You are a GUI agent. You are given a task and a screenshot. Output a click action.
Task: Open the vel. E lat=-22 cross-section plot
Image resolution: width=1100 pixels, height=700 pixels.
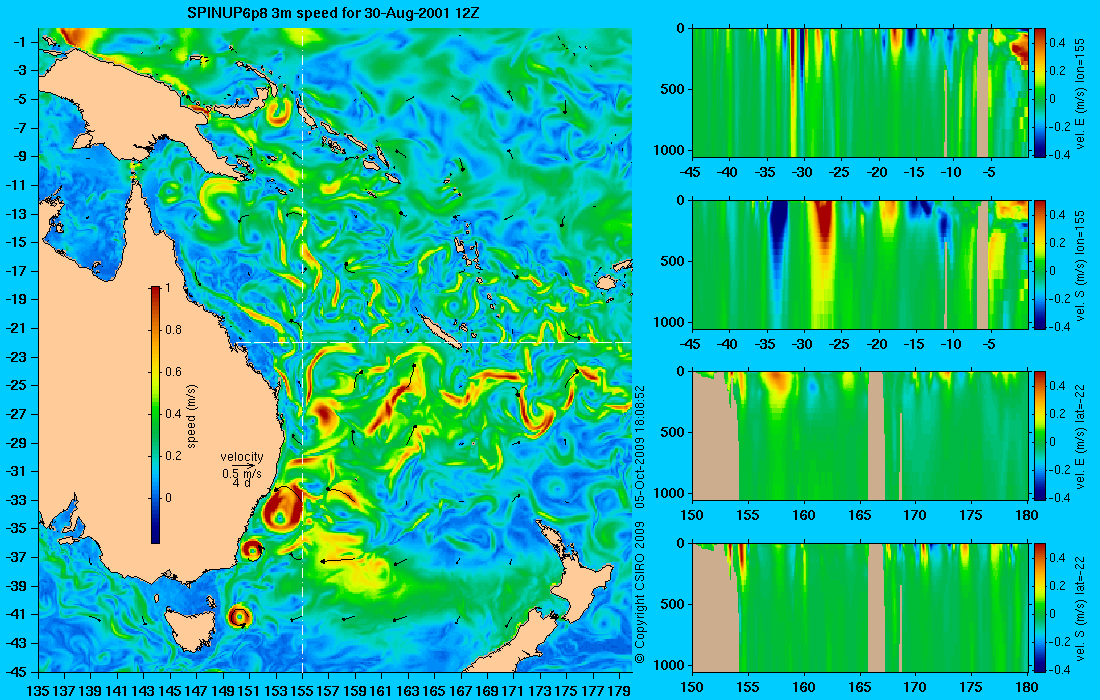click(x=860, y=436)
